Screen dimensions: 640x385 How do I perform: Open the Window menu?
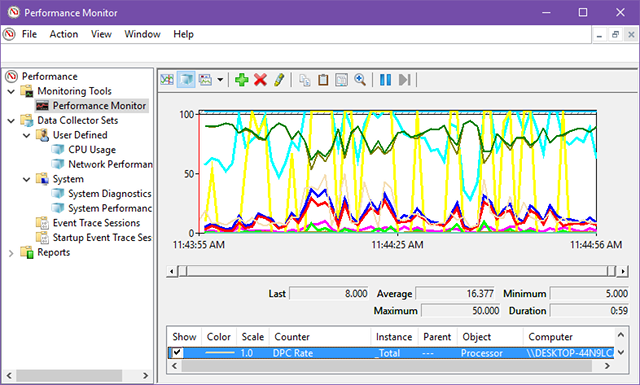point(142,34)
